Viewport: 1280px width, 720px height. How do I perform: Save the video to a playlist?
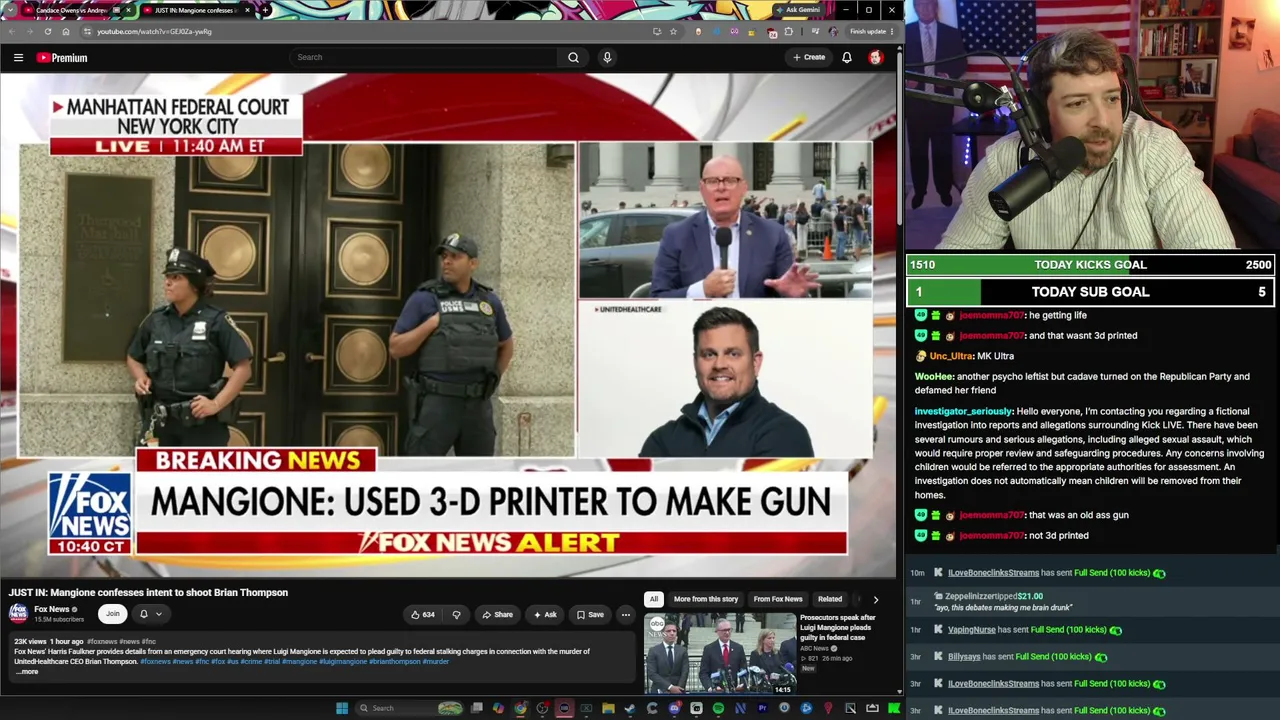tap(590, 615)
